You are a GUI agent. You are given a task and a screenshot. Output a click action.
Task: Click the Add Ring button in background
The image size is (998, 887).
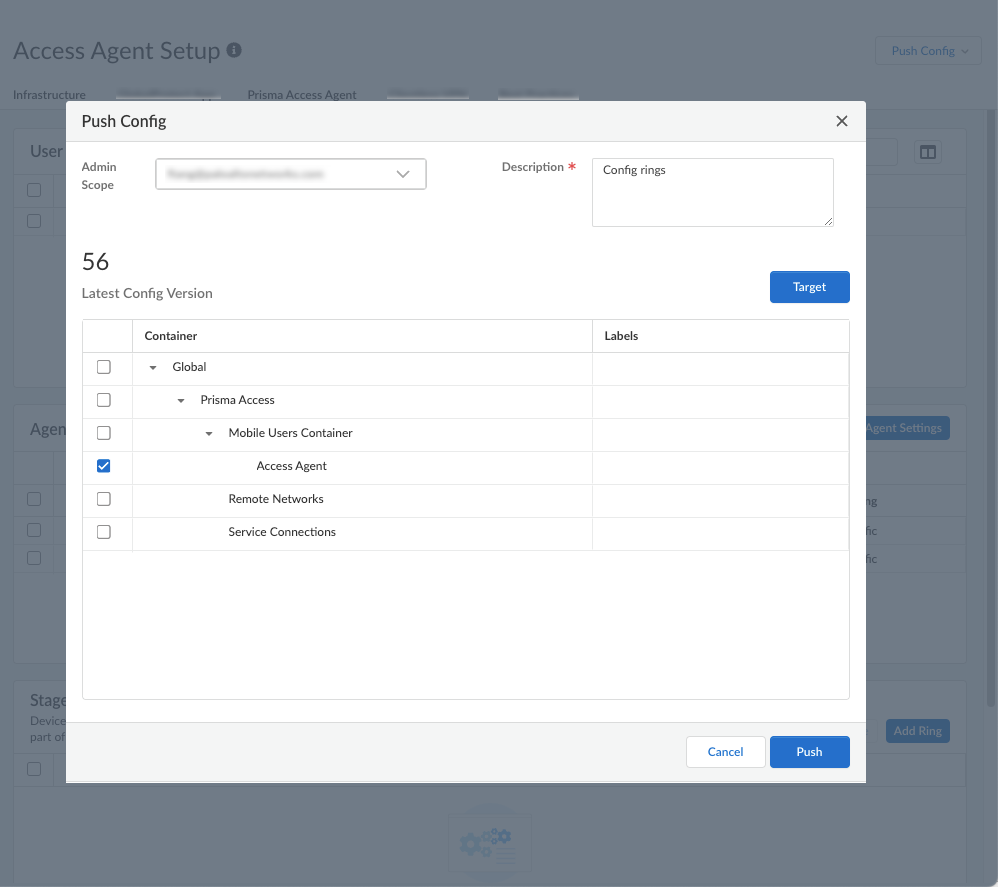click(917, 731)
